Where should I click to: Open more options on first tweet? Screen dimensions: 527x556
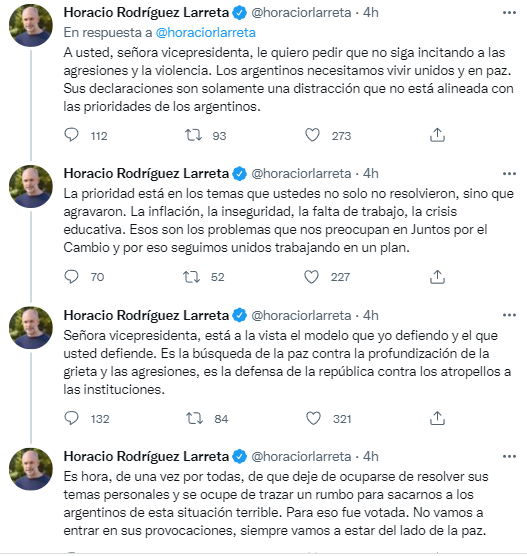click(509, 13)
